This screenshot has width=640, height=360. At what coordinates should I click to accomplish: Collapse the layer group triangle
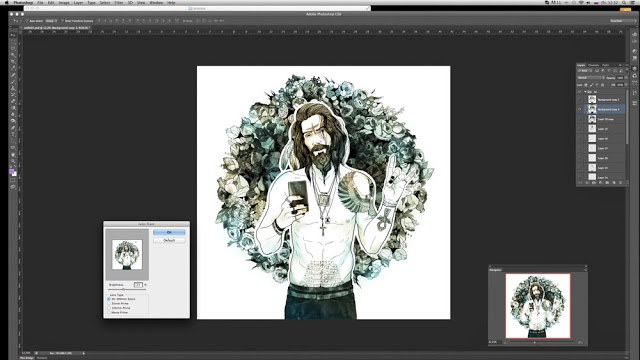click(x=585, y=91)
